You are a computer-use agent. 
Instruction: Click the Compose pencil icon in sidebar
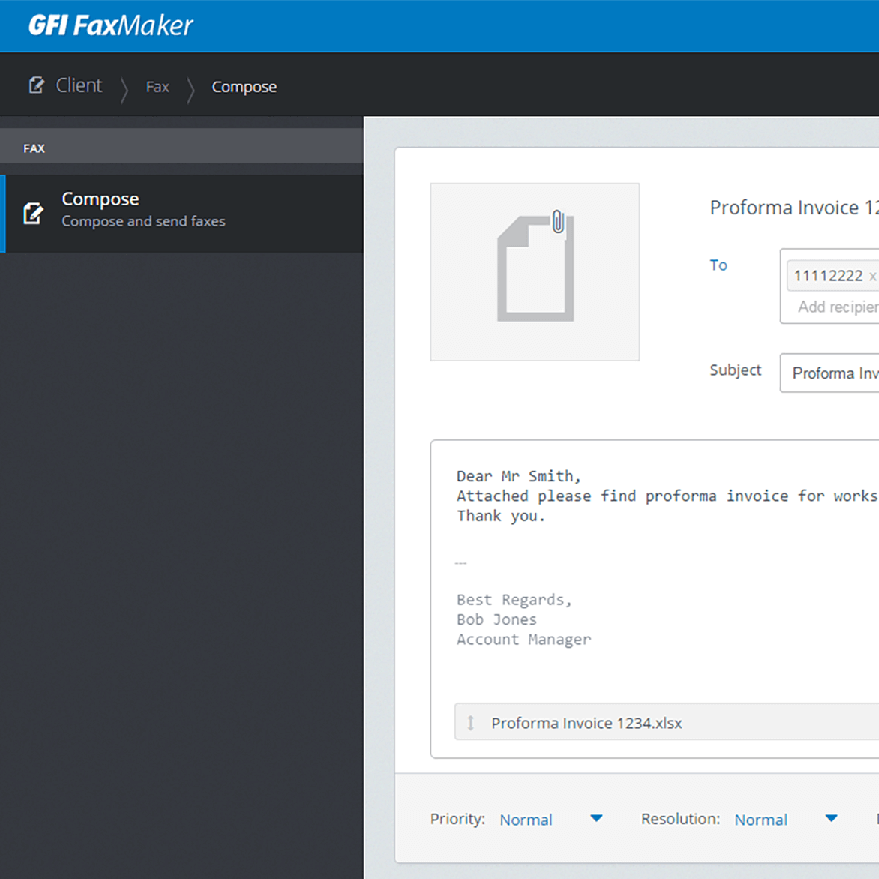click(33, 212)
